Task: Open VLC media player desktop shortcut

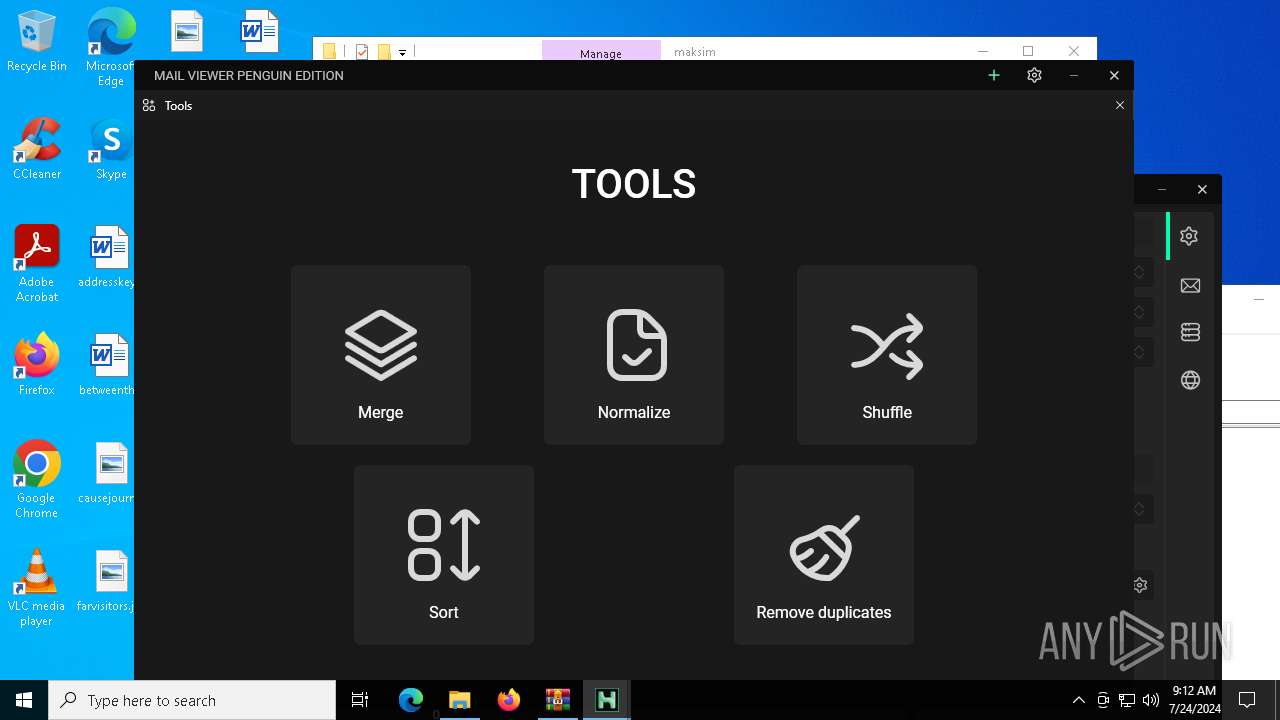Action: pos(37,588)
